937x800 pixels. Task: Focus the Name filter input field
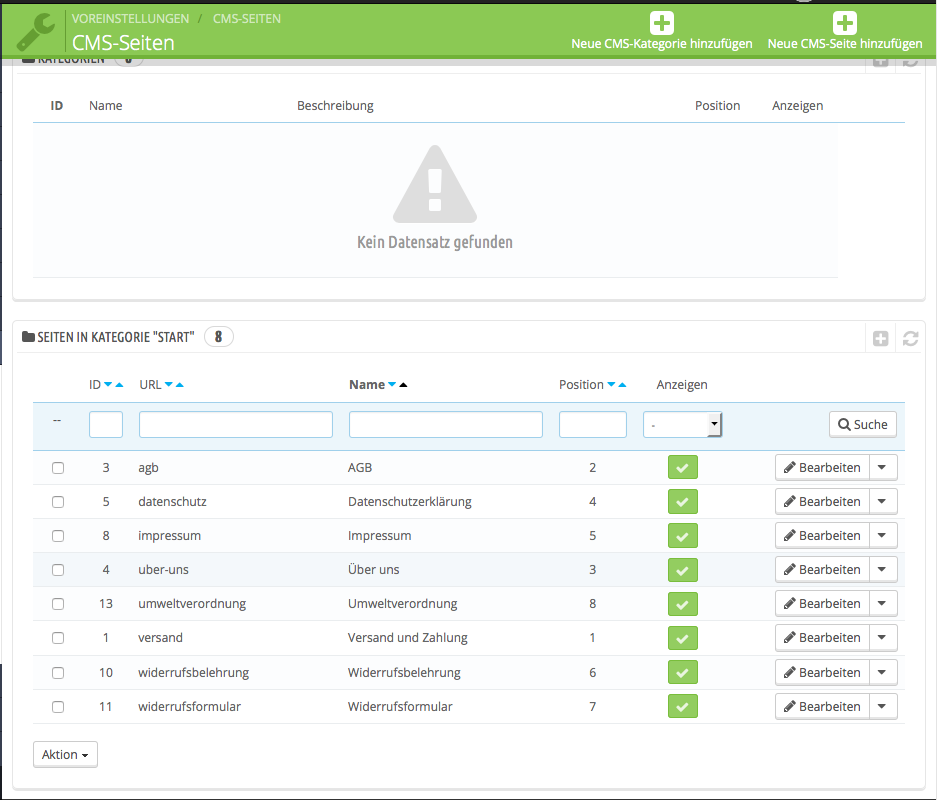(446, 425)
